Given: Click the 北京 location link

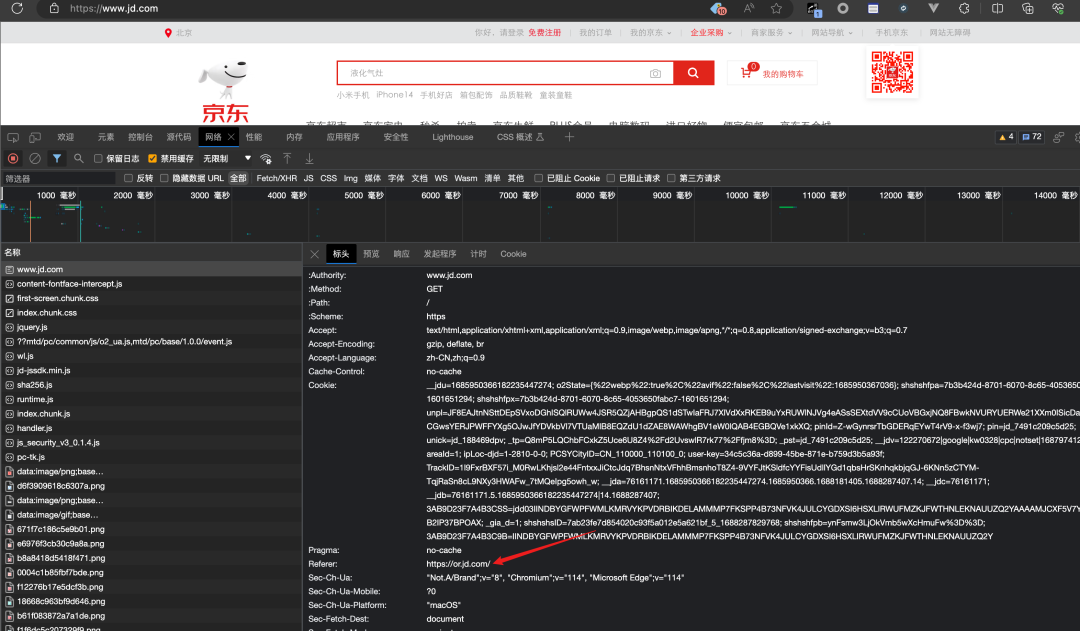Looking at the screenshot, I should [184, 32].
